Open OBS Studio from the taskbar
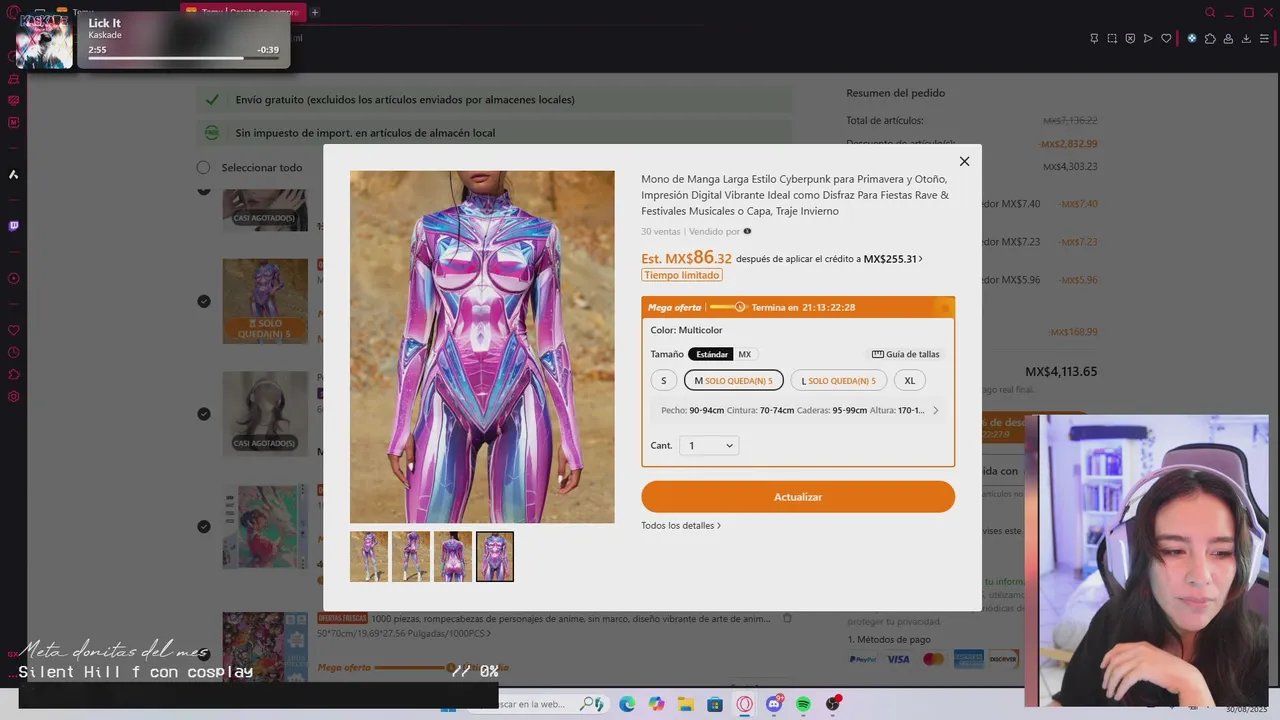The height and width of the screenshot is (720, 1280). (x=832, y=704)
